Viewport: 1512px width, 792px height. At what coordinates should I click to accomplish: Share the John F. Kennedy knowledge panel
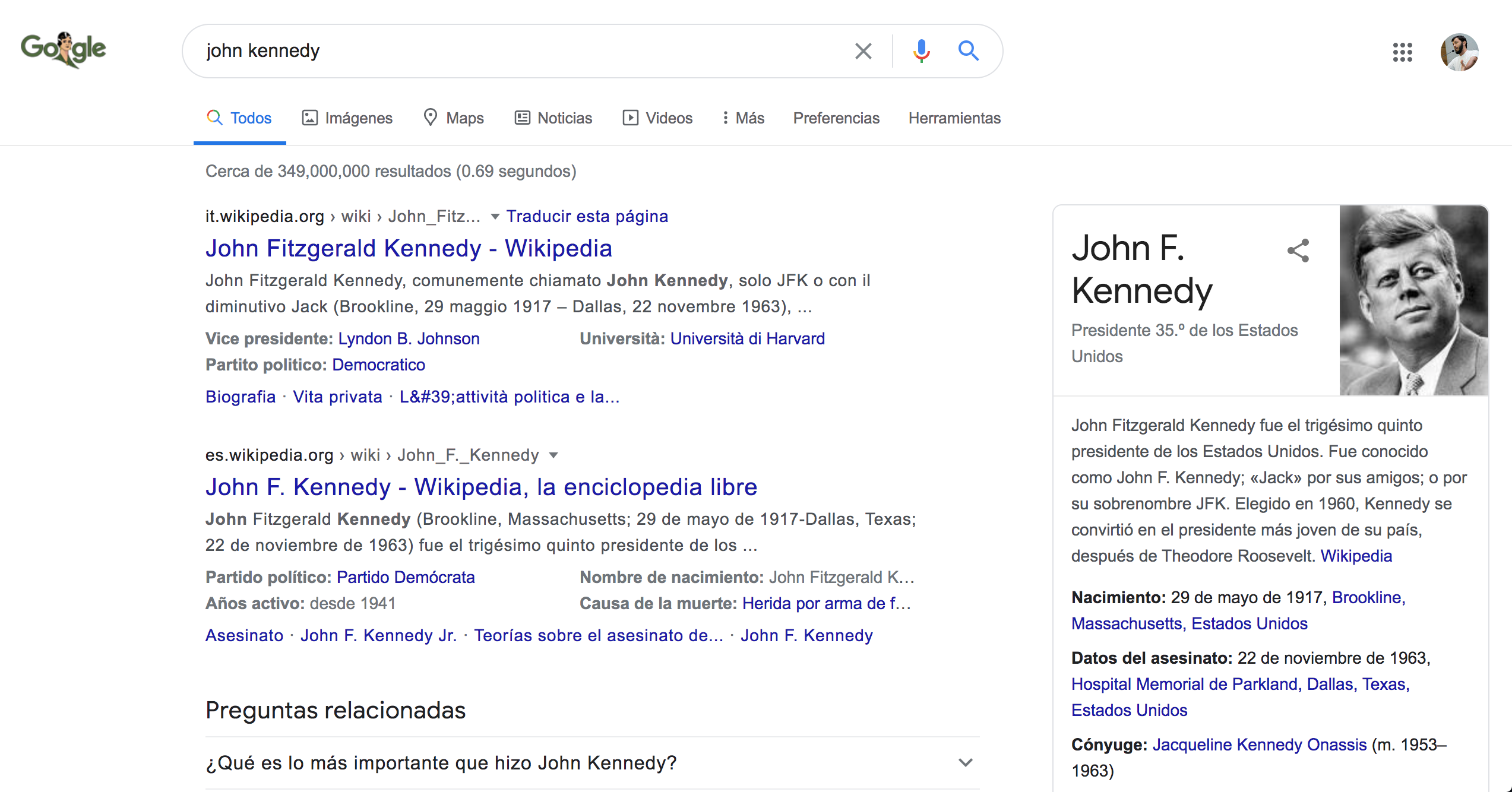(1298, 251)
